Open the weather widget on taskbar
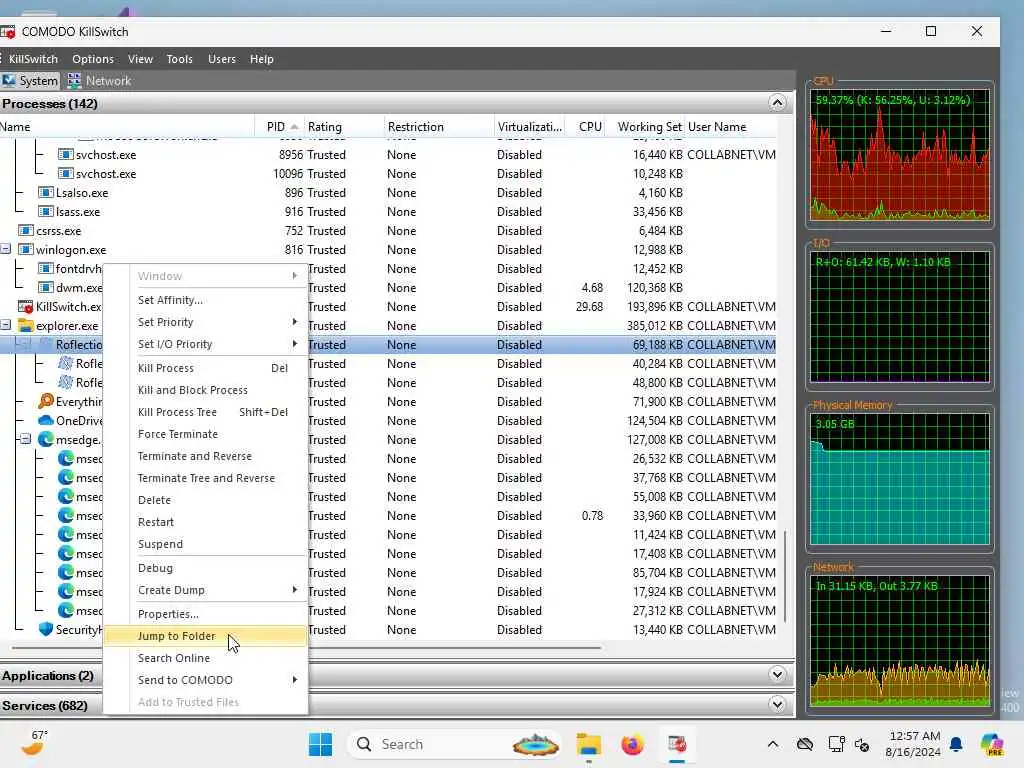 point(33,743)
